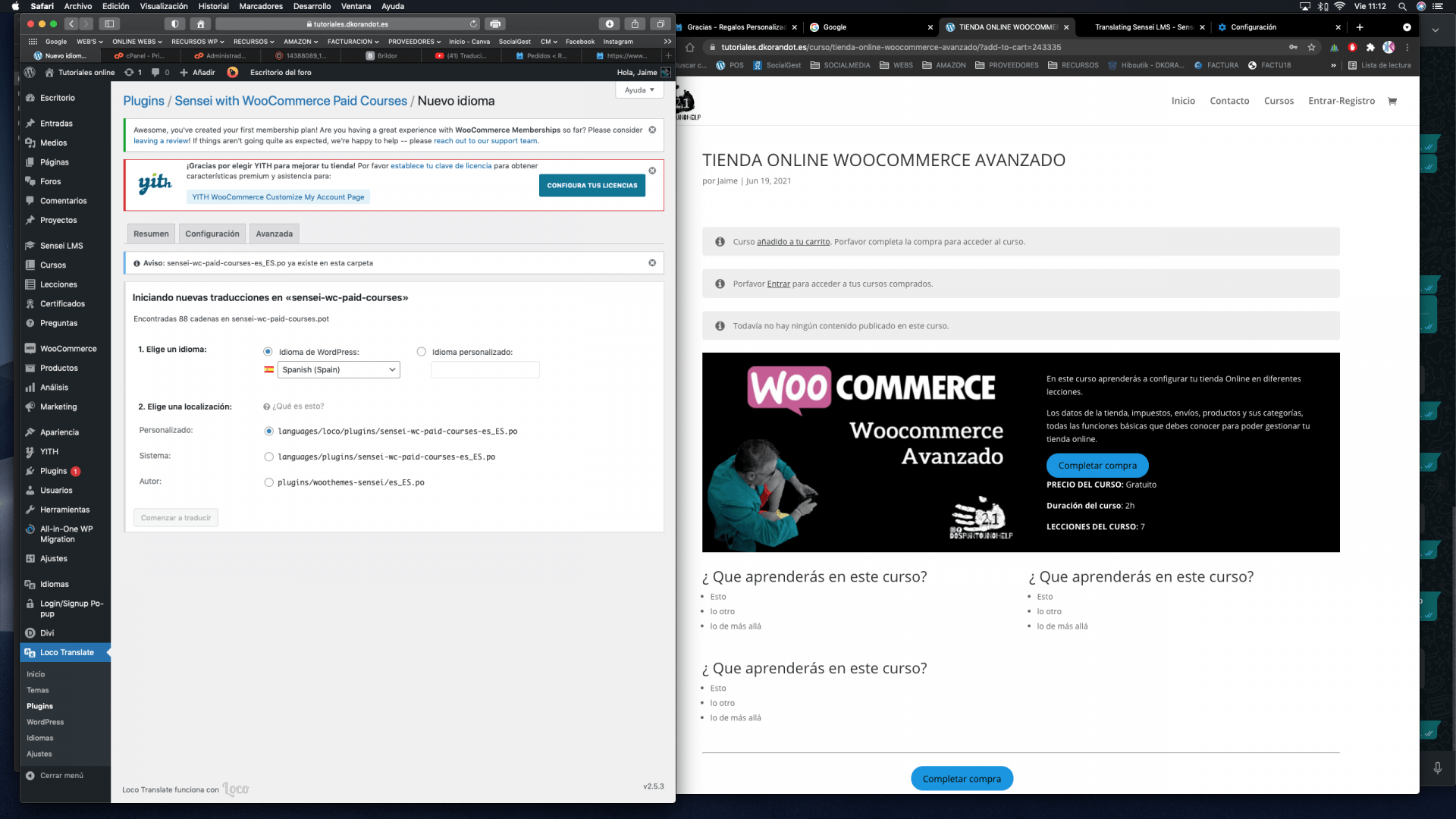1456x819 pixels.
Task: Switch to the Configuración tab
Action: pyautogui.click(x=212, y=234)
